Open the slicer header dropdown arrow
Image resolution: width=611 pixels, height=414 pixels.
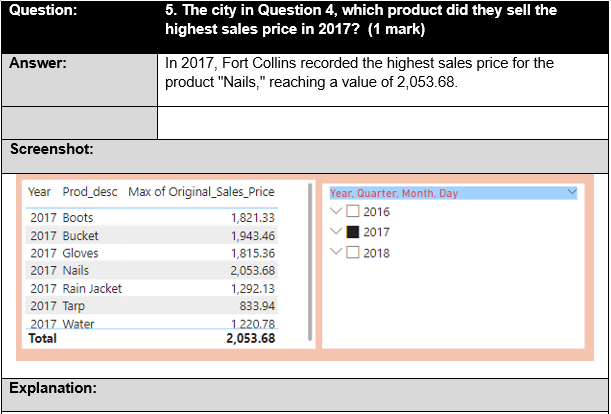tap(572, 192)
